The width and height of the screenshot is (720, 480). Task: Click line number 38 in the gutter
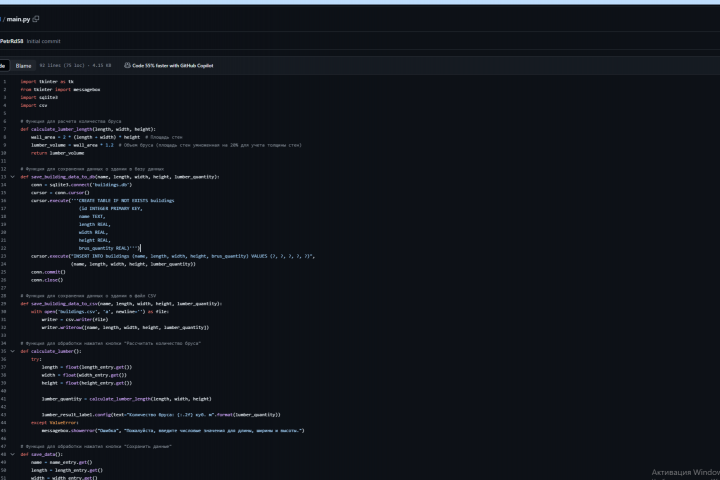[x=4, y=375]
